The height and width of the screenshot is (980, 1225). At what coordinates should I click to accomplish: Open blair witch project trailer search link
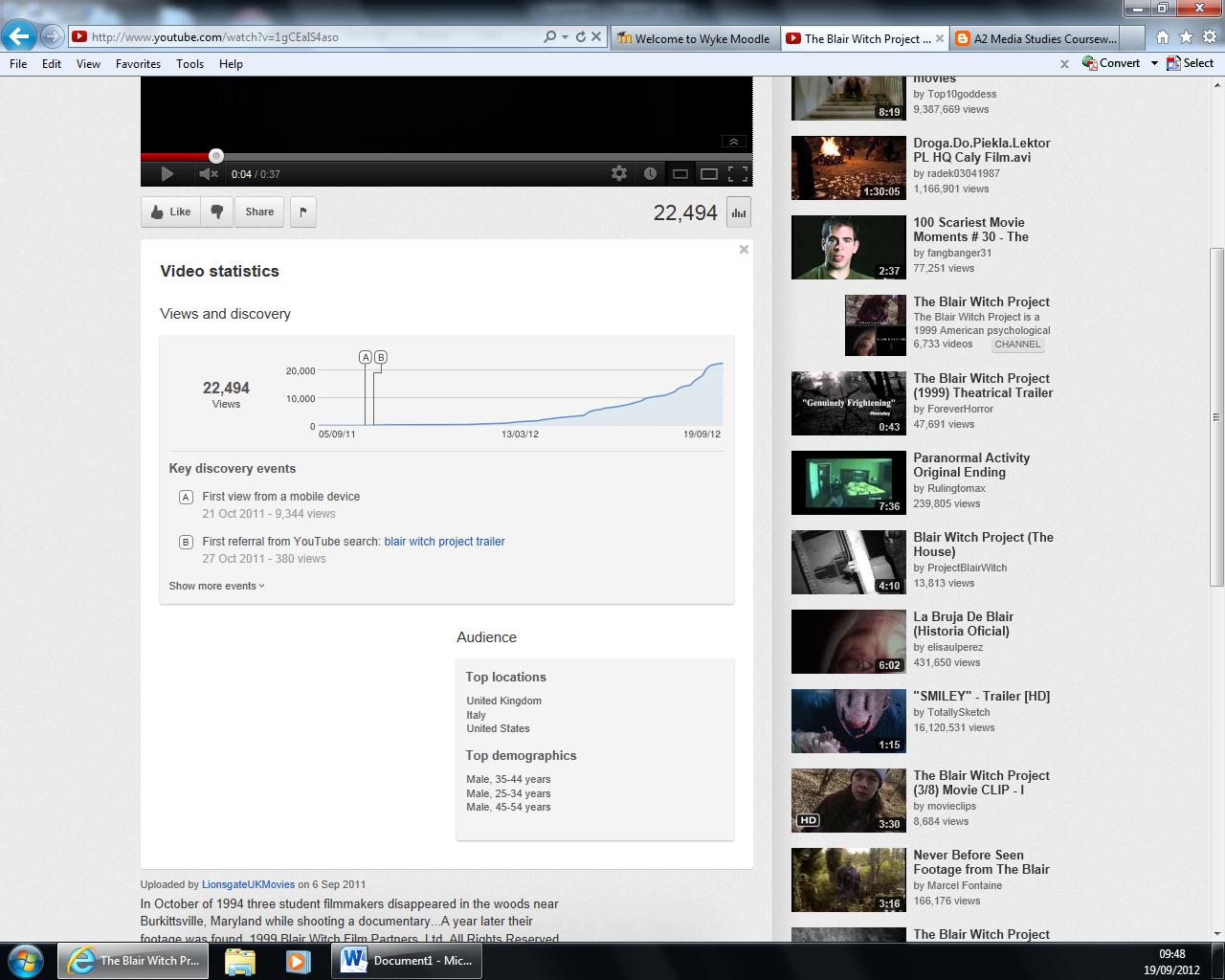(444, 542)
